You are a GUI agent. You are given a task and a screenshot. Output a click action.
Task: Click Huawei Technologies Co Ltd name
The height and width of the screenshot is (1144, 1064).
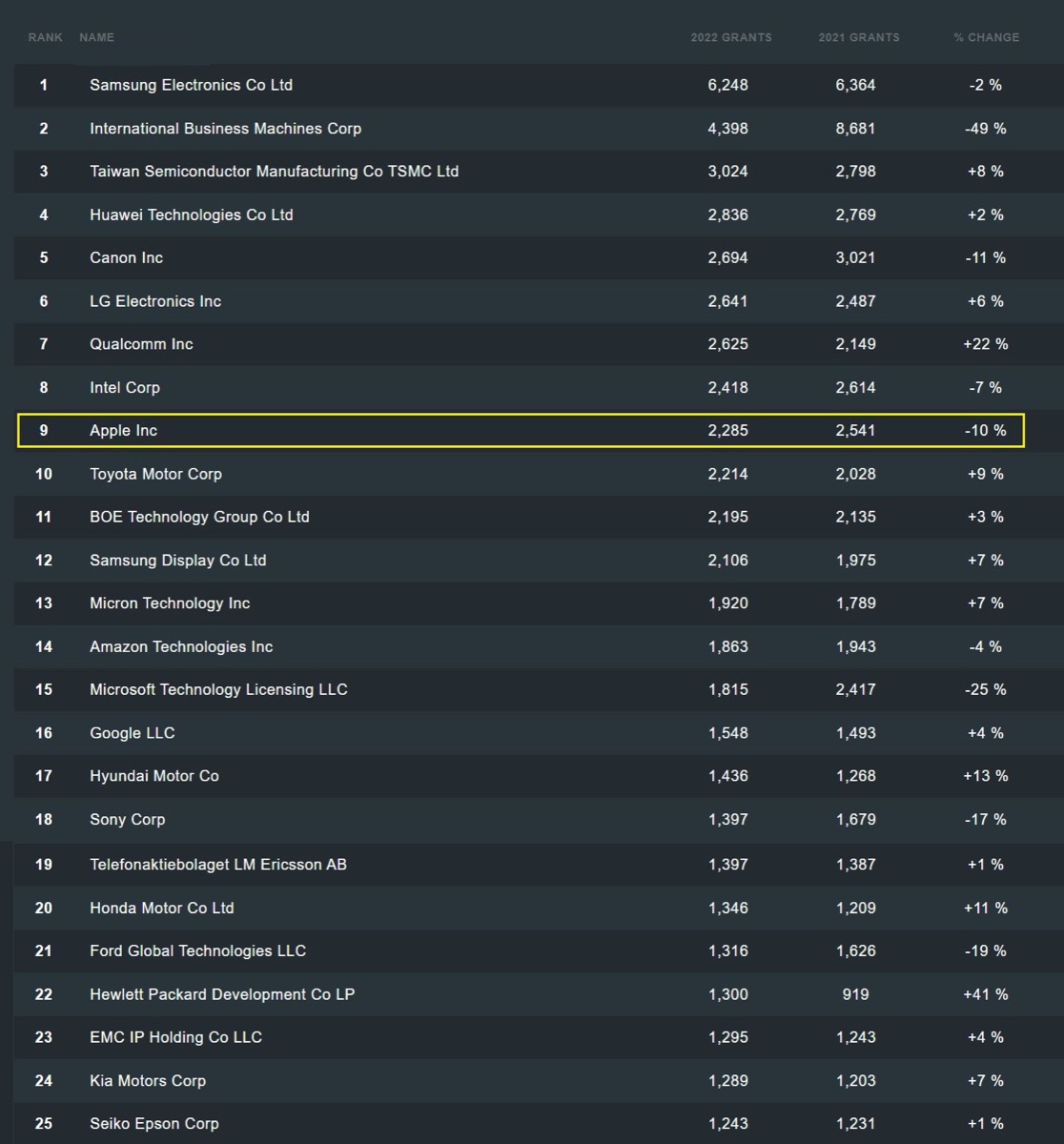pyautogui.click(x=192, y=214)
